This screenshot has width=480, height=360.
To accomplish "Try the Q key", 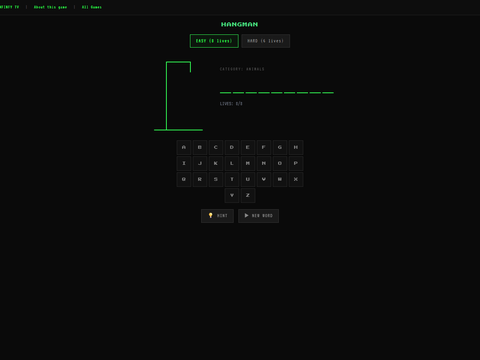I will (184, 179).
